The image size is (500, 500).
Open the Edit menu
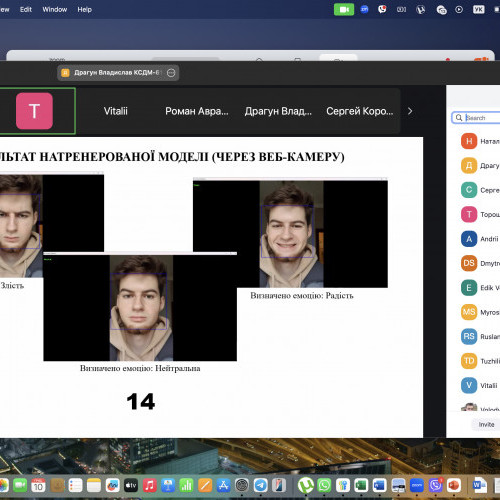point(26,9)
